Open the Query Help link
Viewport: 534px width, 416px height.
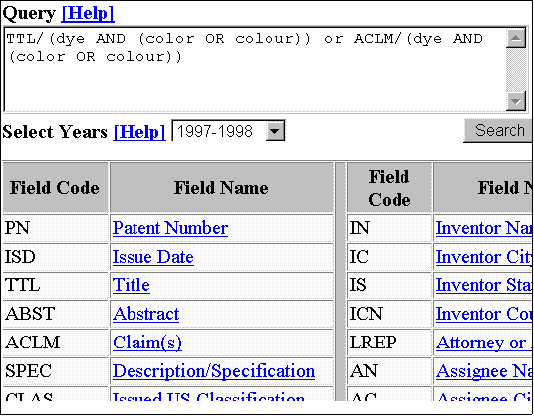point(88,14)
